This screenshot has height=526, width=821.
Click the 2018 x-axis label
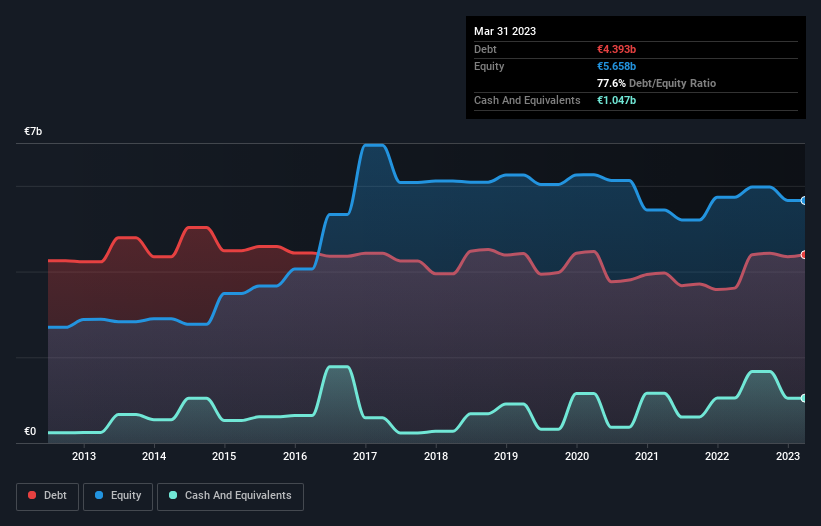click(x=436, y=456)
